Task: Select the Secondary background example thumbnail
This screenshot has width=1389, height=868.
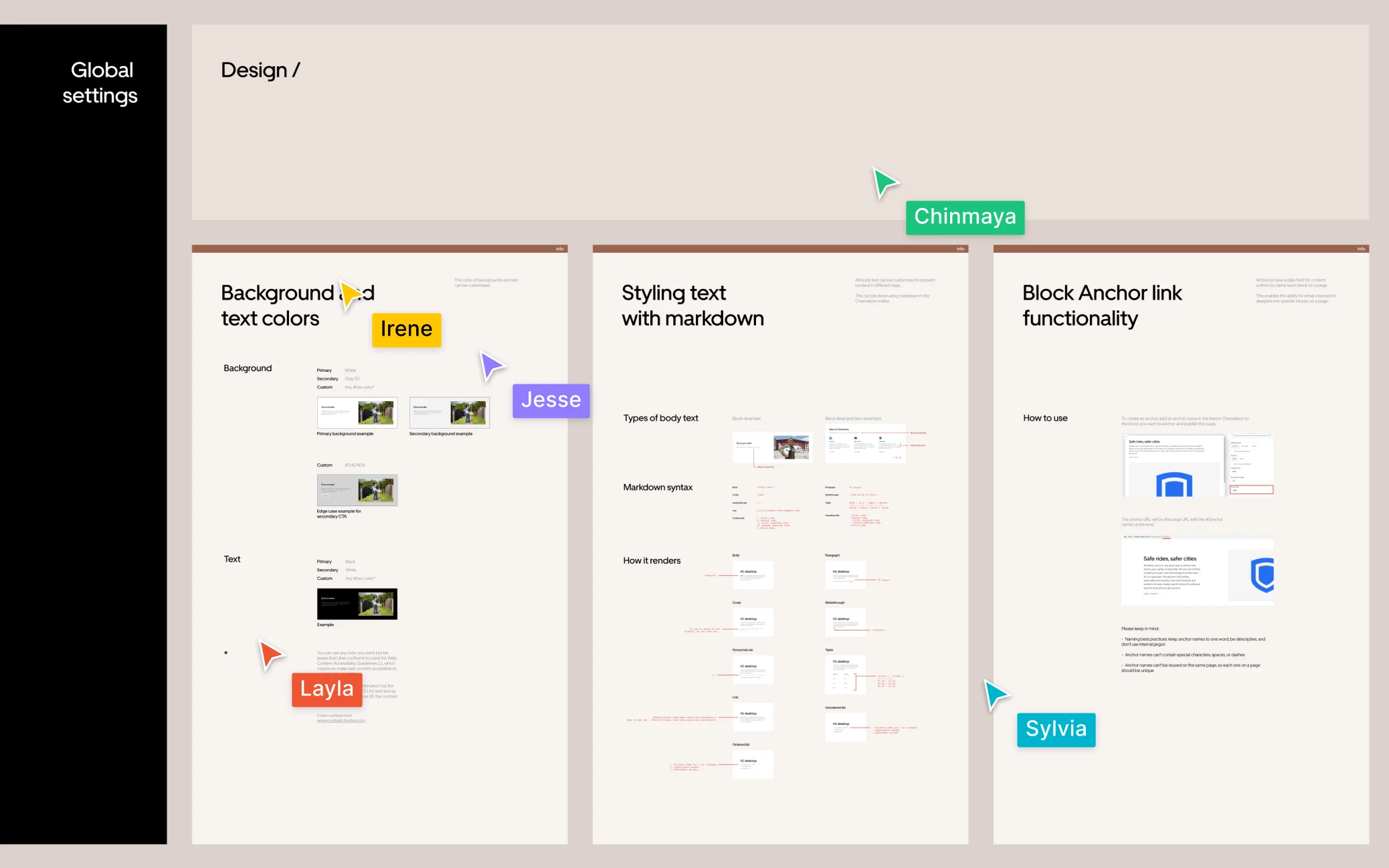Action: tap(449, 413)
